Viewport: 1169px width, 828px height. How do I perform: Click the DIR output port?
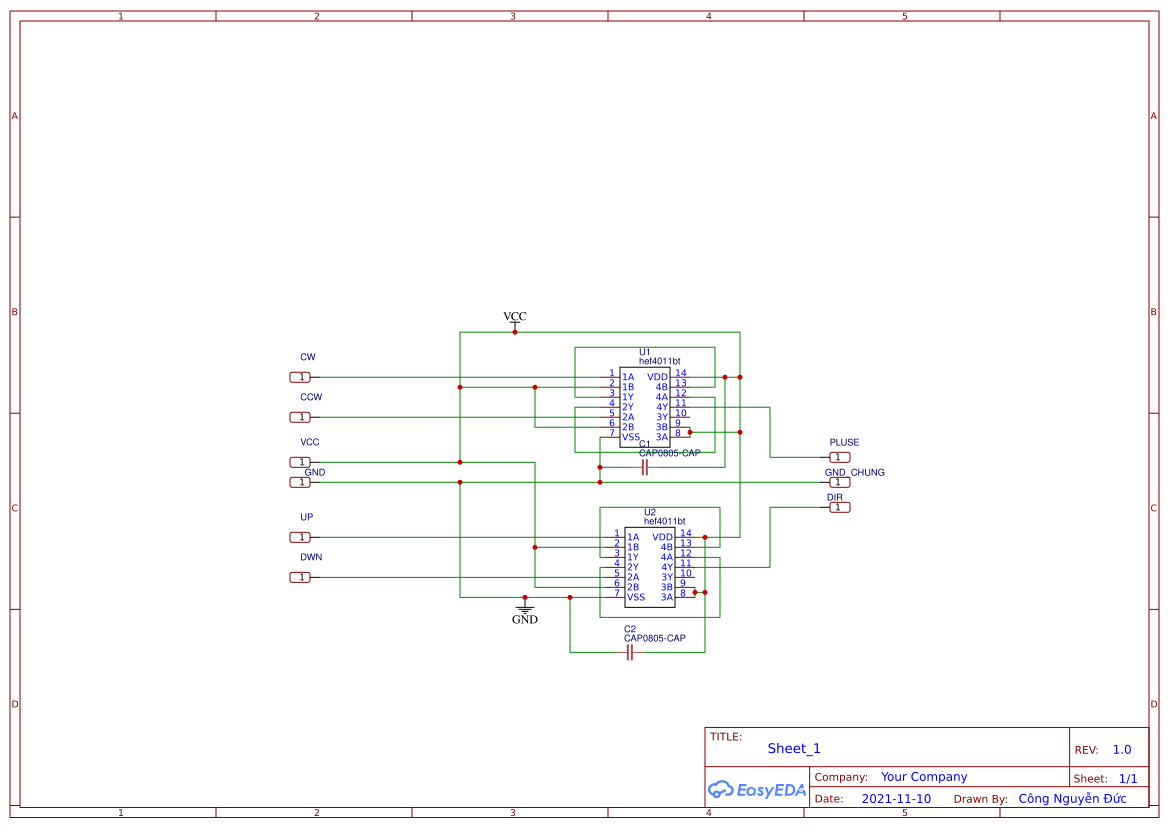838,507
